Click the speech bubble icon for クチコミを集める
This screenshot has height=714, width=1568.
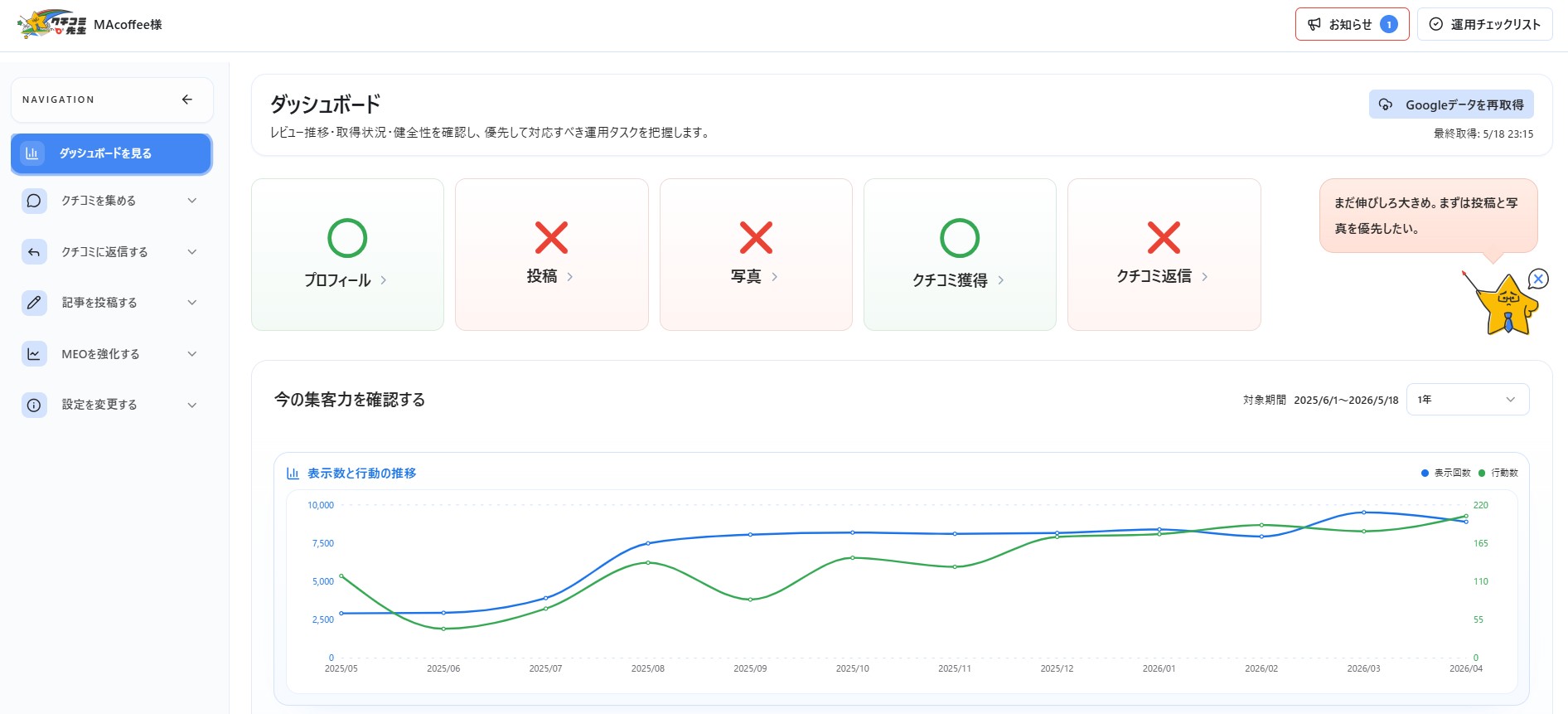point(34,201)
